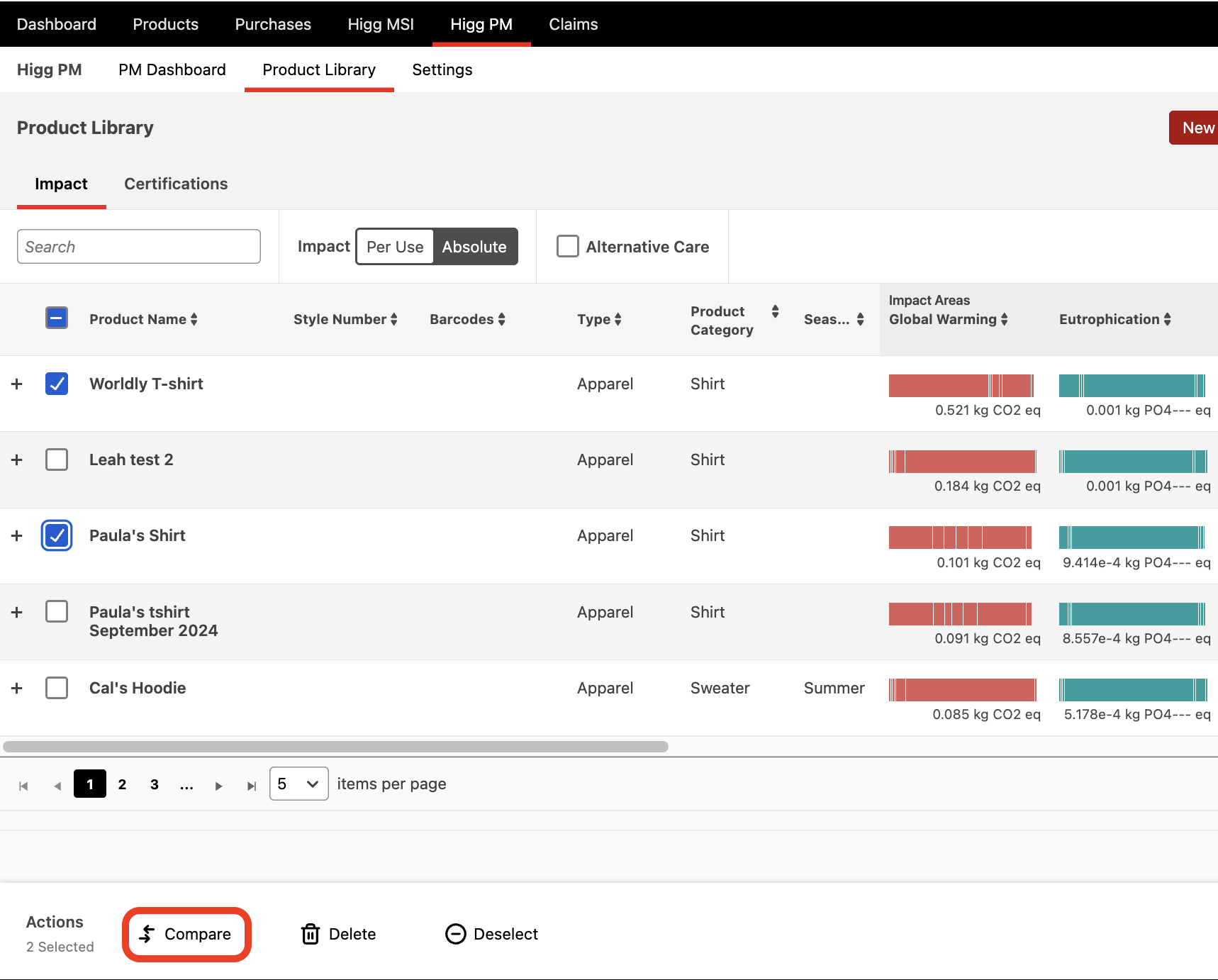Image resolution: width=1218 pixels, height=980 pixels.
Task: Click the page 1 button
Action: [90, 784]
